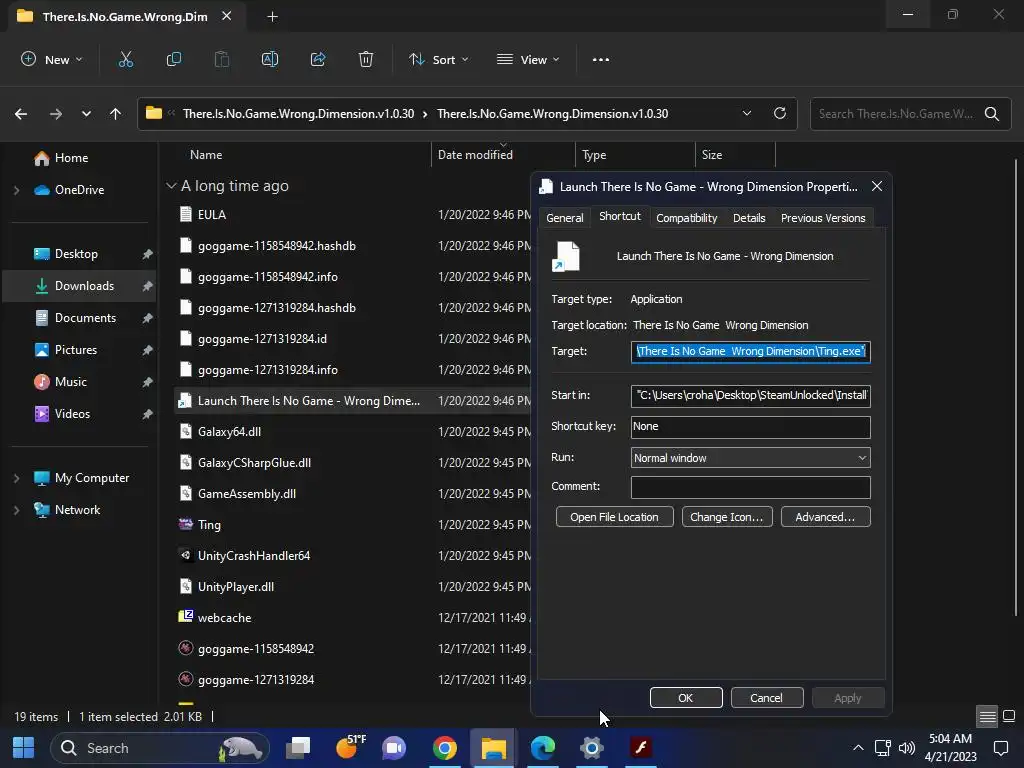Open the New dropdown menu
Image resolution: width=1024 pixels, height=768 pixels.
[x=52, y=59]
